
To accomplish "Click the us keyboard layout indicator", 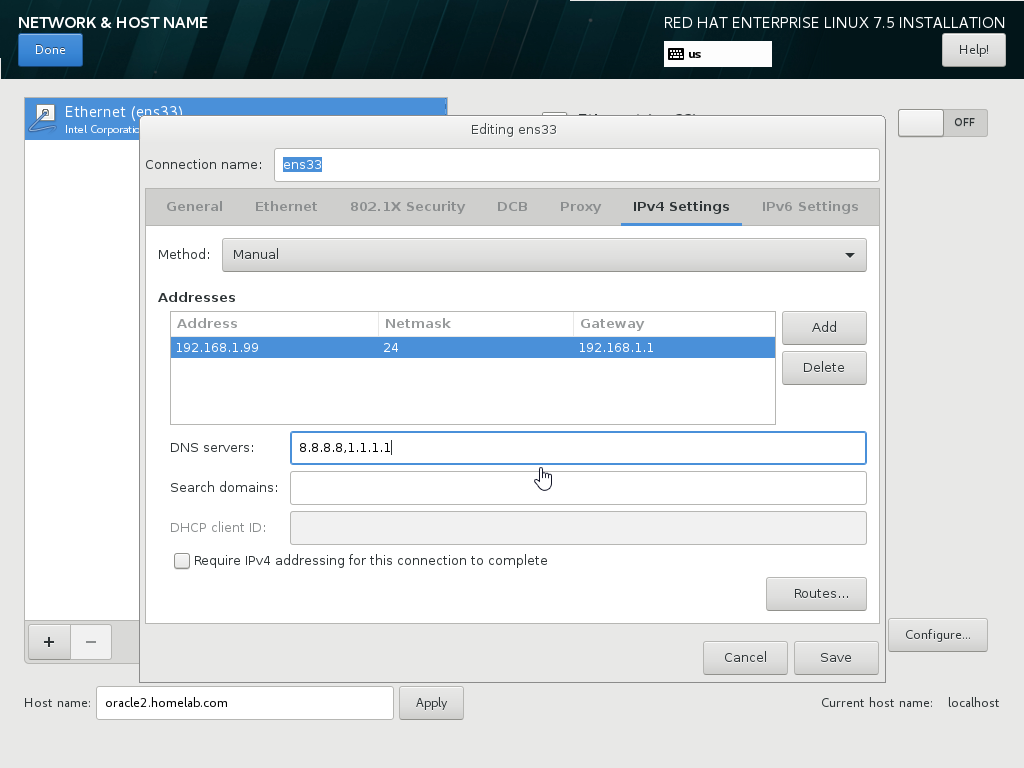I will tap(717, 54).
